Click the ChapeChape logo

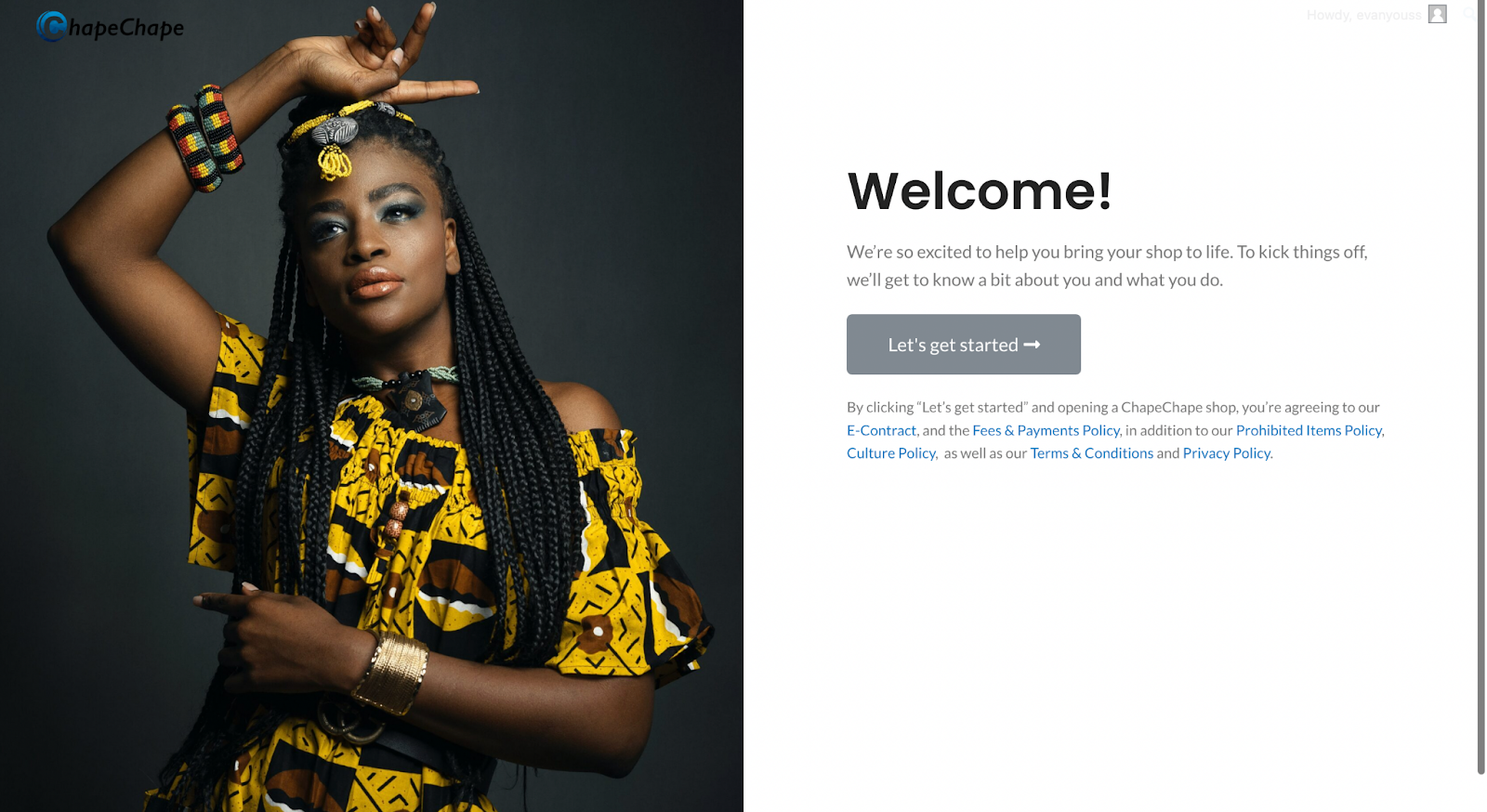(x=110, y=27)
